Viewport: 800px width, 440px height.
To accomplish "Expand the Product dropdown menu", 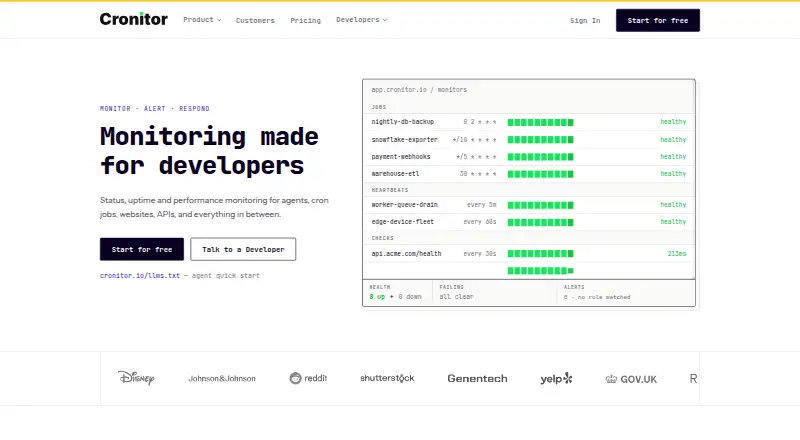I will pos(202,20).
